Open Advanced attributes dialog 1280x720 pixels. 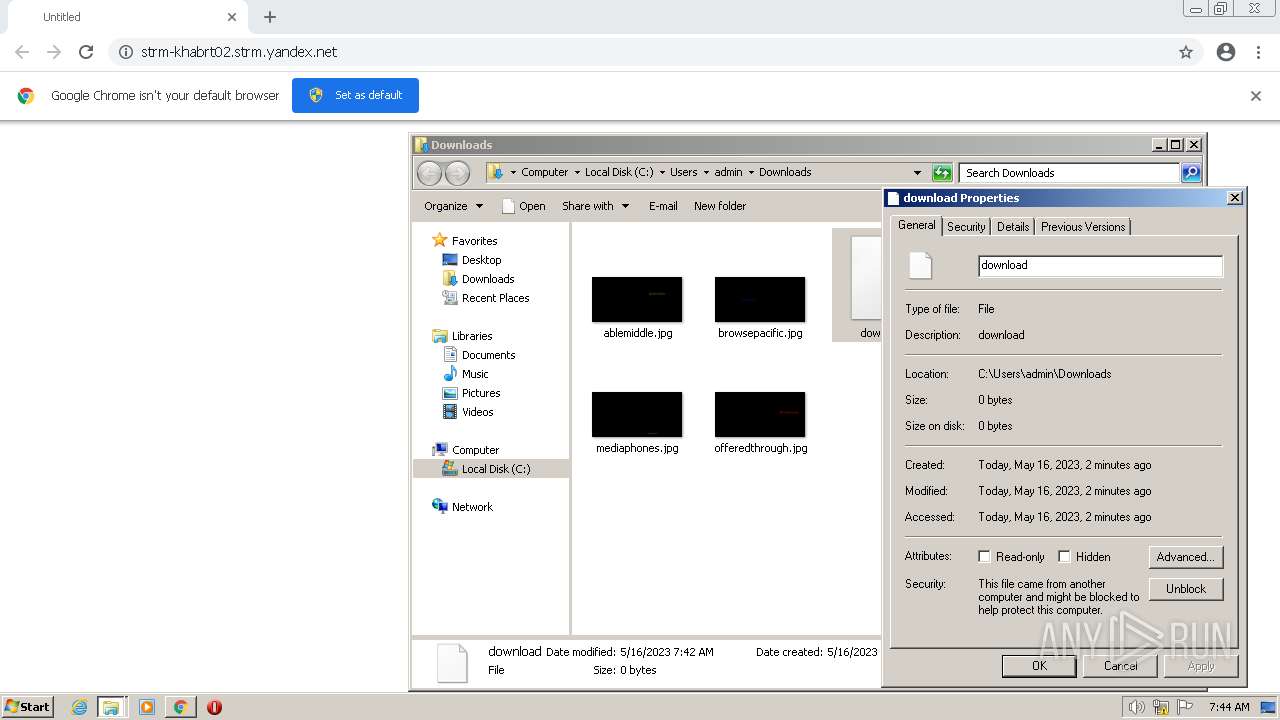[x=1186, y=557]
